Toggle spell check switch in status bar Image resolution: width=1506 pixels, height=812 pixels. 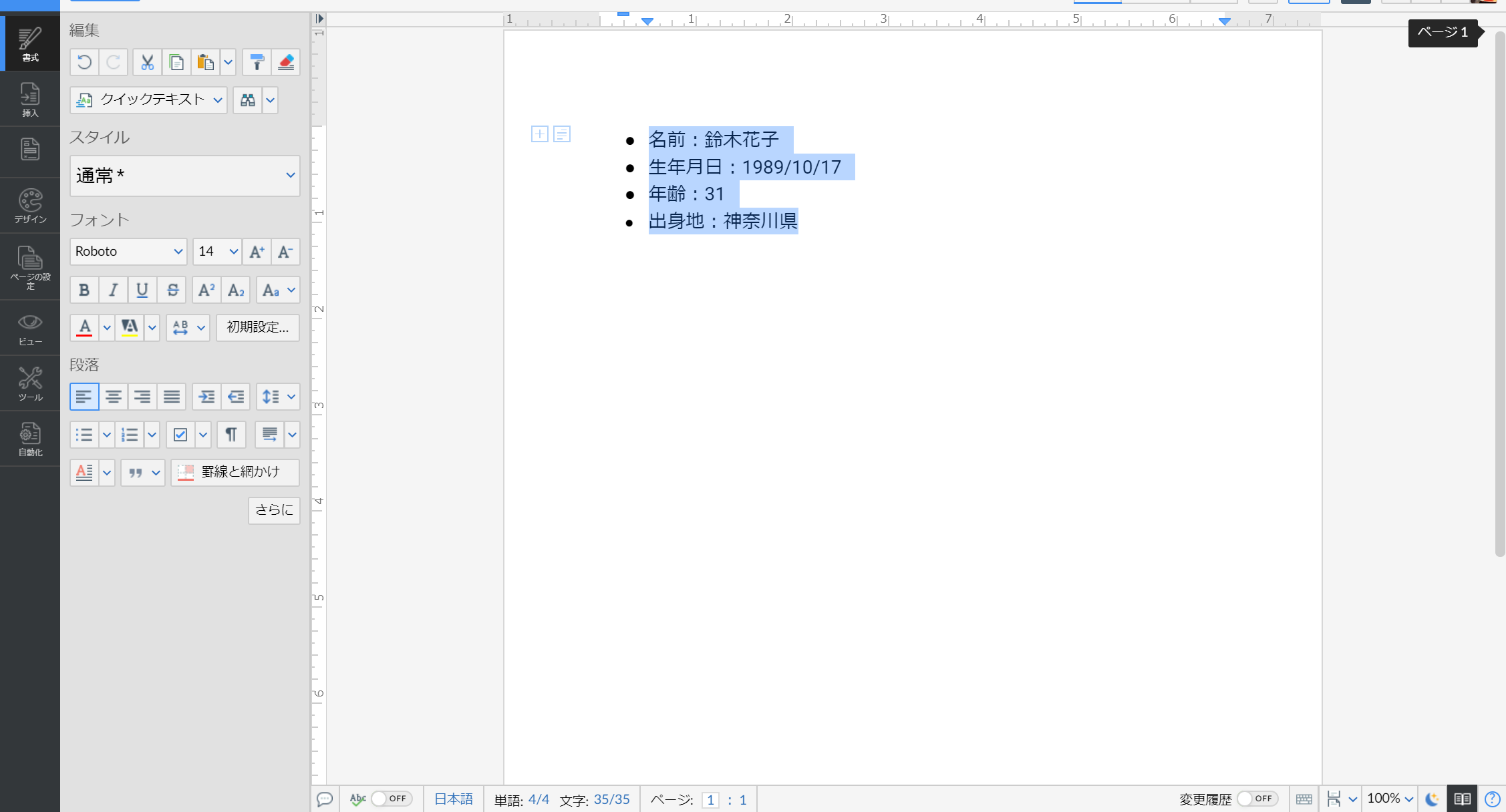click(x=391, y=799)
